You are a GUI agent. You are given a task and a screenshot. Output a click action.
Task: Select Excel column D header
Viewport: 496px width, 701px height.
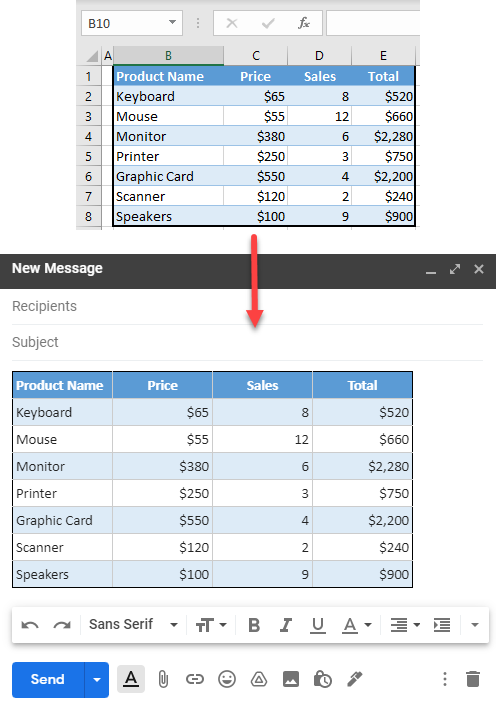coord(319,55)
